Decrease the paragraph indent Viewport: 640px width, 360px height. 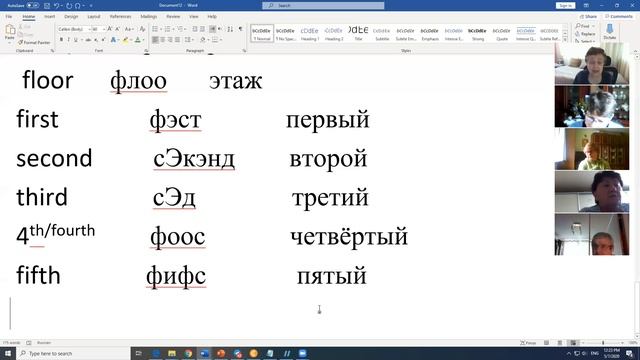[x=195, y=29]
